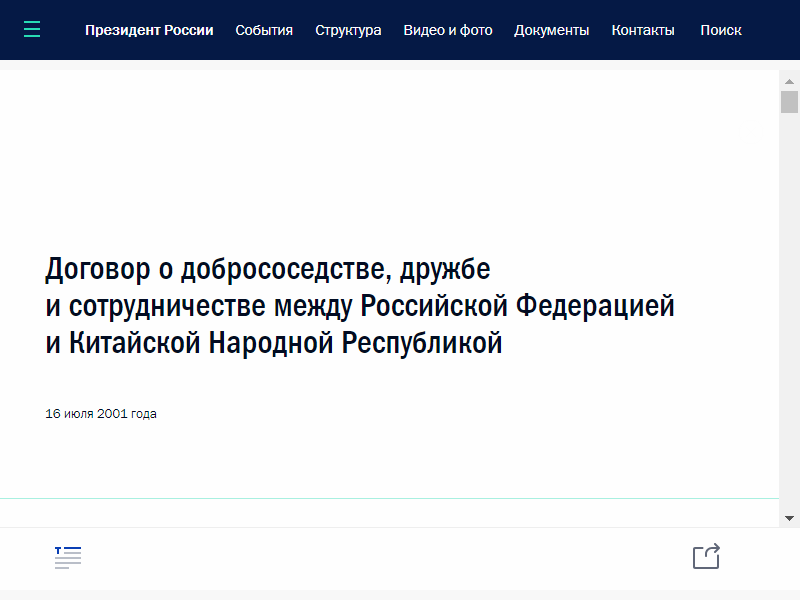Open the text contents icon at bottom left

[x=68, y=557]
